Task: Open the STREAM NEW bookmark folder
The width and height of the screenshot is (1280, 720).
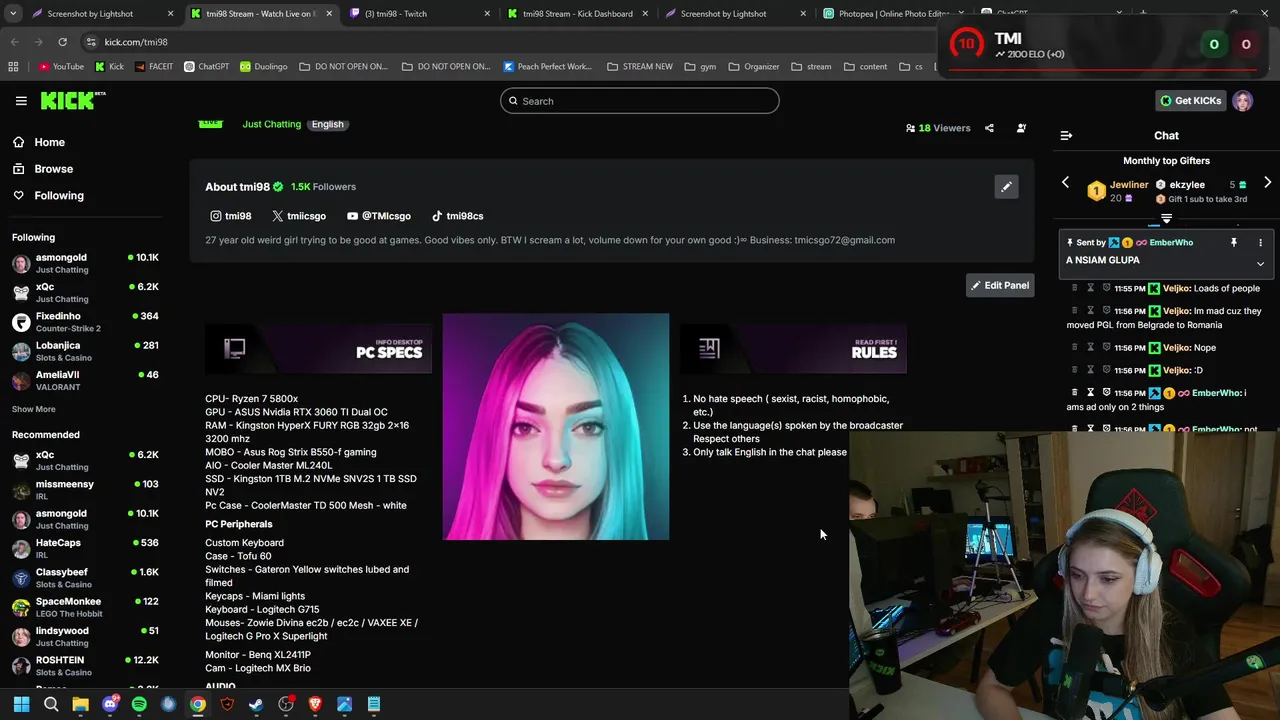Action: [639, 67]
